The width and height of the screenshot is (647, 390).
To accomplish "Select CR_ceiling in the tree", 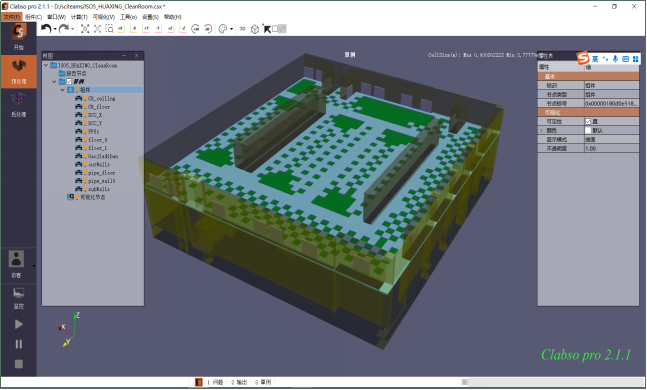I will (x=102, y=98).
